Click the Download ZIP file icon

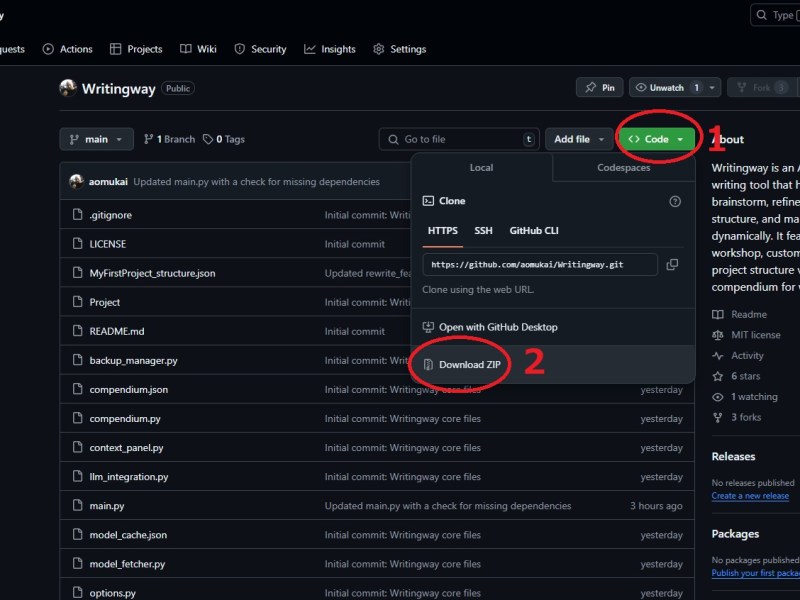pyautogui.click(x=428, y=364)
